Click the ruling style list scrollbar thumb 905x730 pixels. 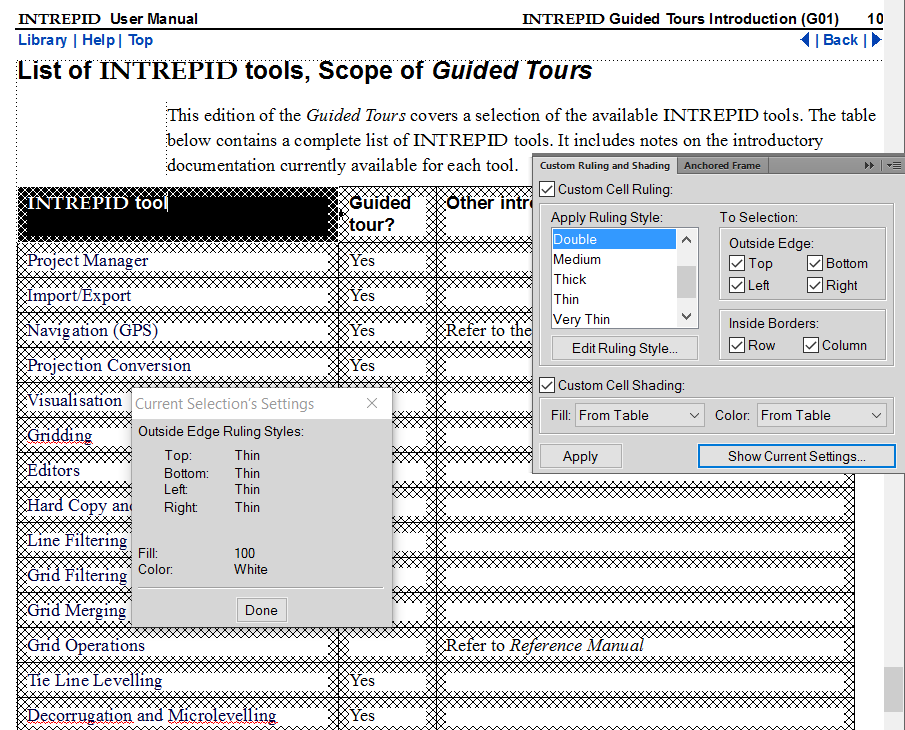(x=686, y=282)
